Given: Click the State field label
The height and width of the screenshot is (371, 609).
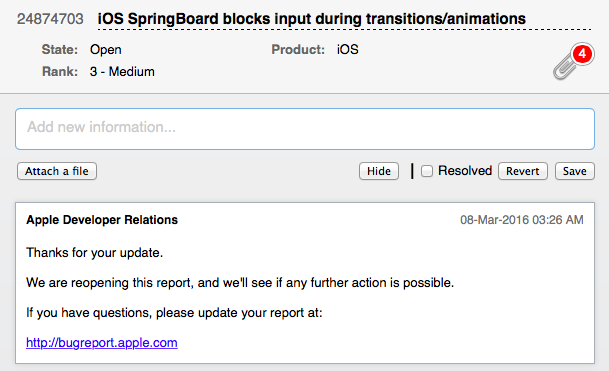Looking at the screenshot, I should [60, 50].
